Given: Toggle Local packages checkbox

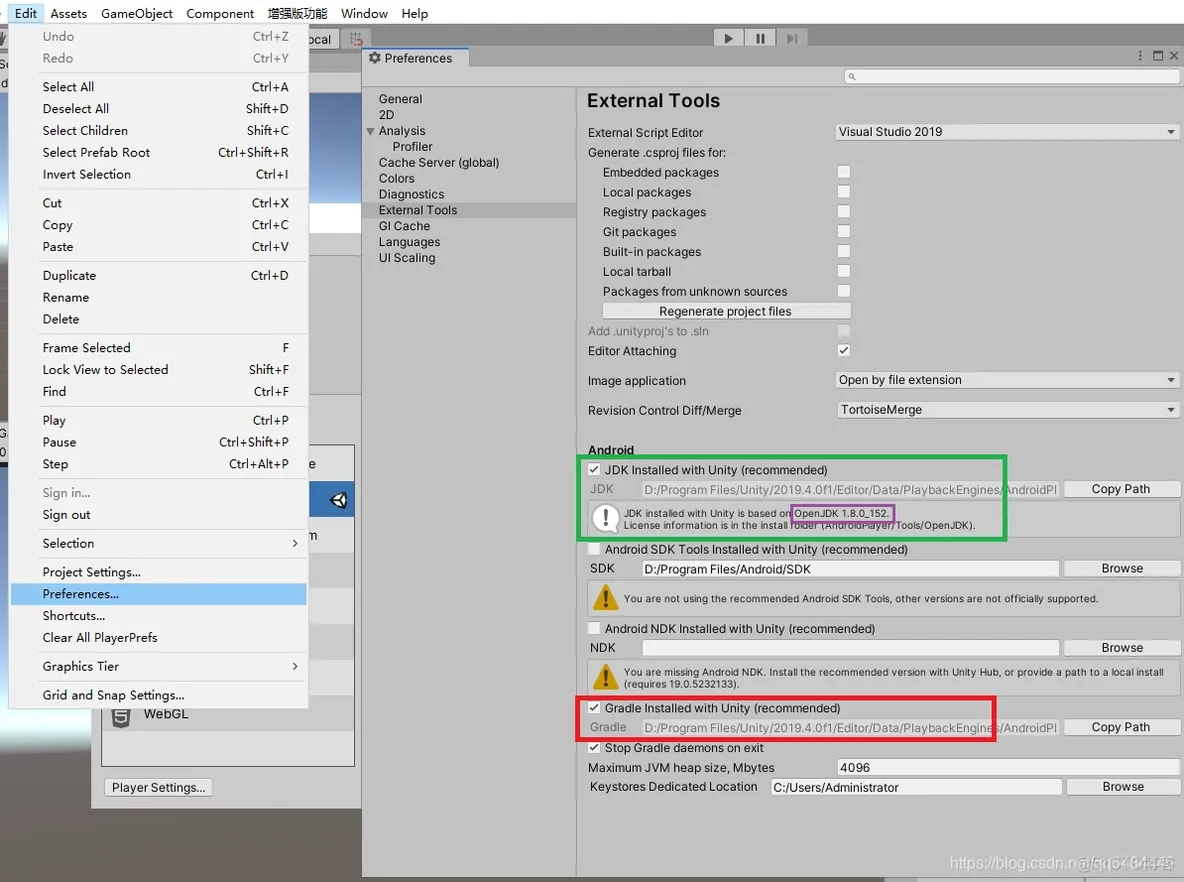Looking at the screenshot, I should click(x=843, y=192).
